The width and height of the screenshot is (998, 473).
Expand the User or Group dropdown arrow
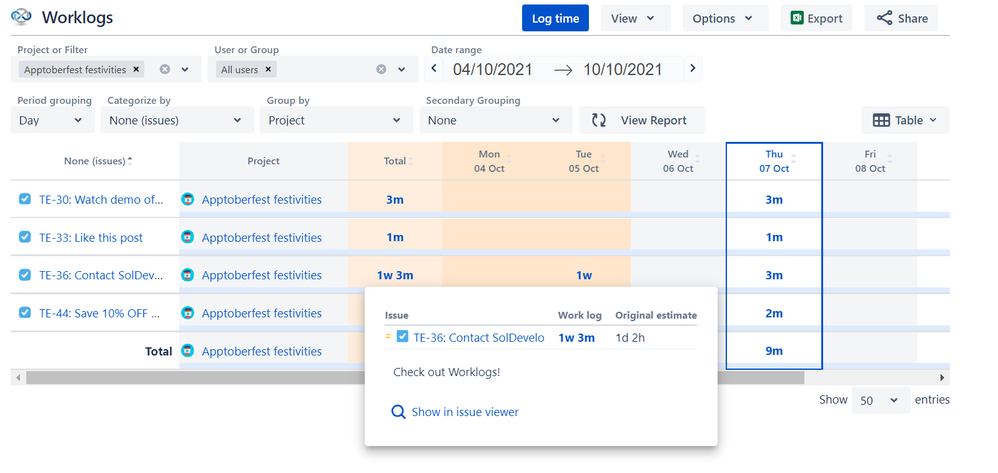(x=402, y=69)
